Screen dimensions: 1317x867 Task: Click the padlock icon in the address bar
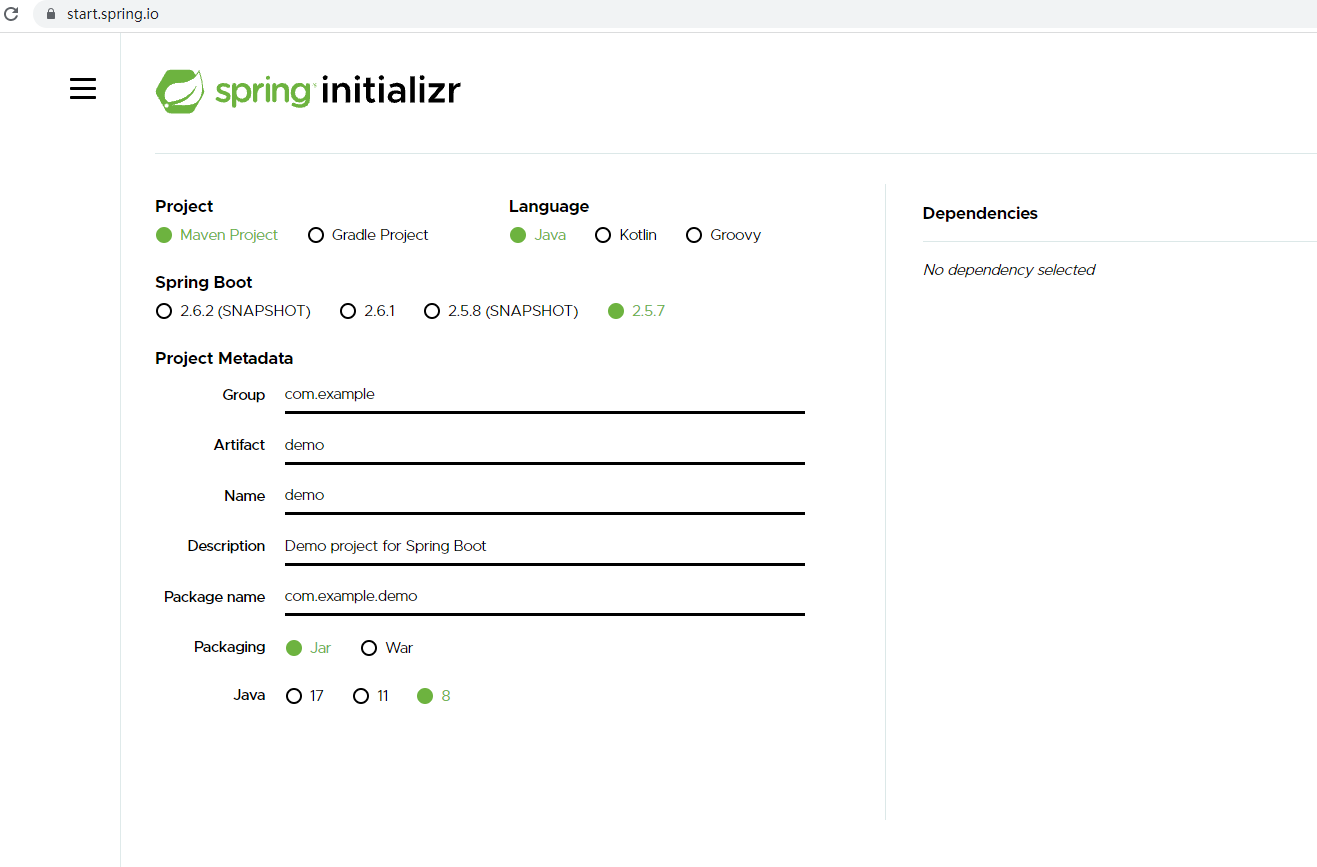point(52,14)
